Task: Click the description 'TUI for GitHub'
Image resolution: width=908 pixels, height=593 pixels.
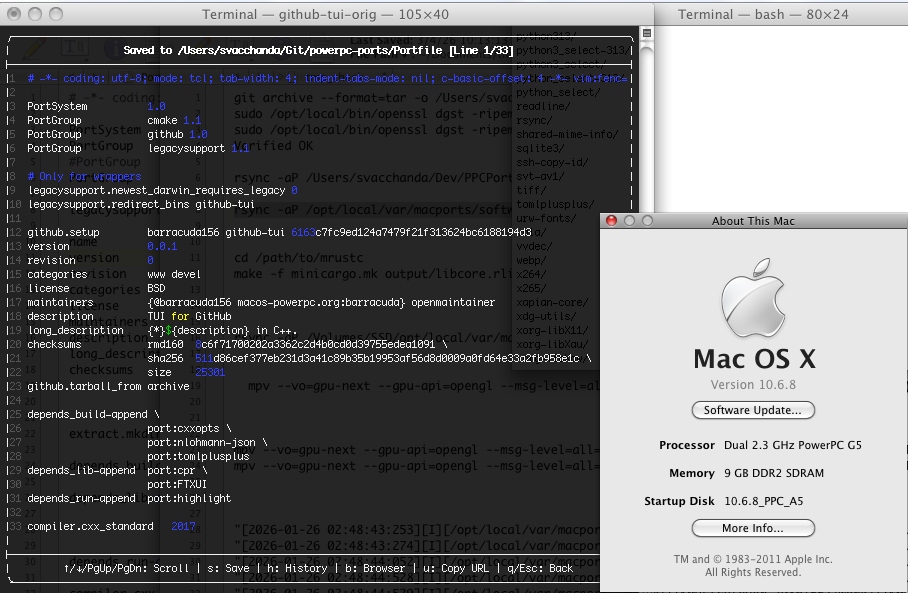Action: point(189,316)
